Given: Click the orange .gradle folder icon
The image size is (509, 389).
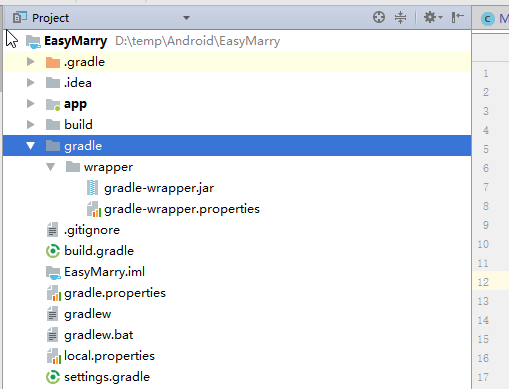Looking at the screenshot, I should tap(53, 62).
